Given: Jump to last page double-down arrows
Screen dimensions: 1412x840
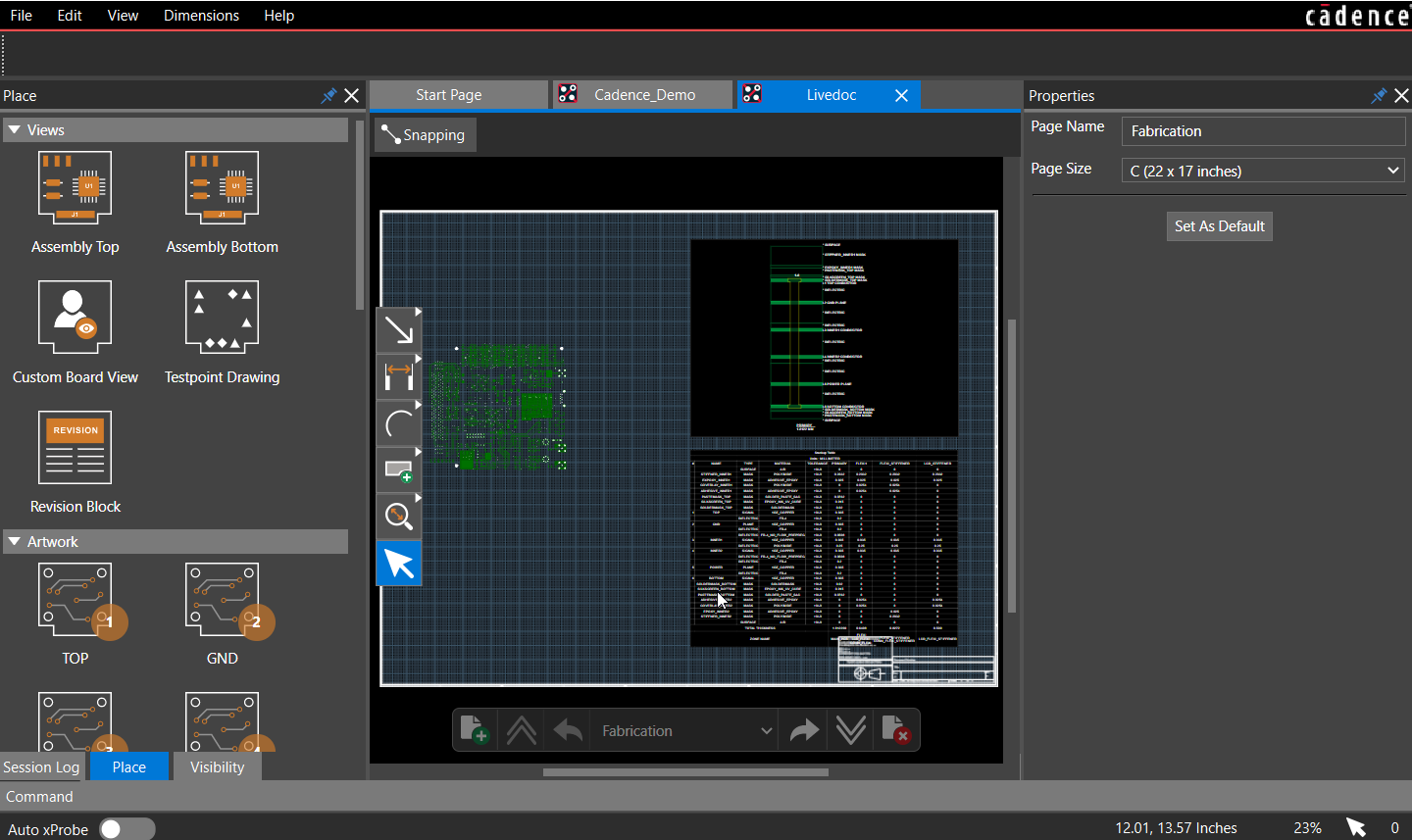Looking at the screenshot, I should (850, 730).
